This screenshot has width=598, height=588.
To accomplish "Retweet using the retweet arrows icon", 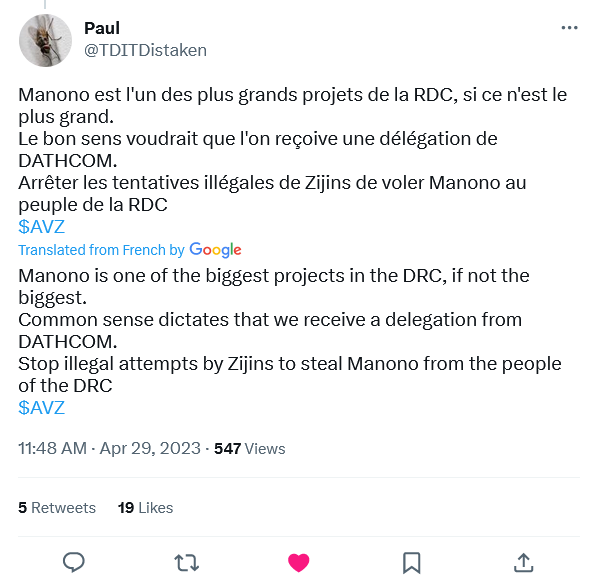I will point(186,563).
